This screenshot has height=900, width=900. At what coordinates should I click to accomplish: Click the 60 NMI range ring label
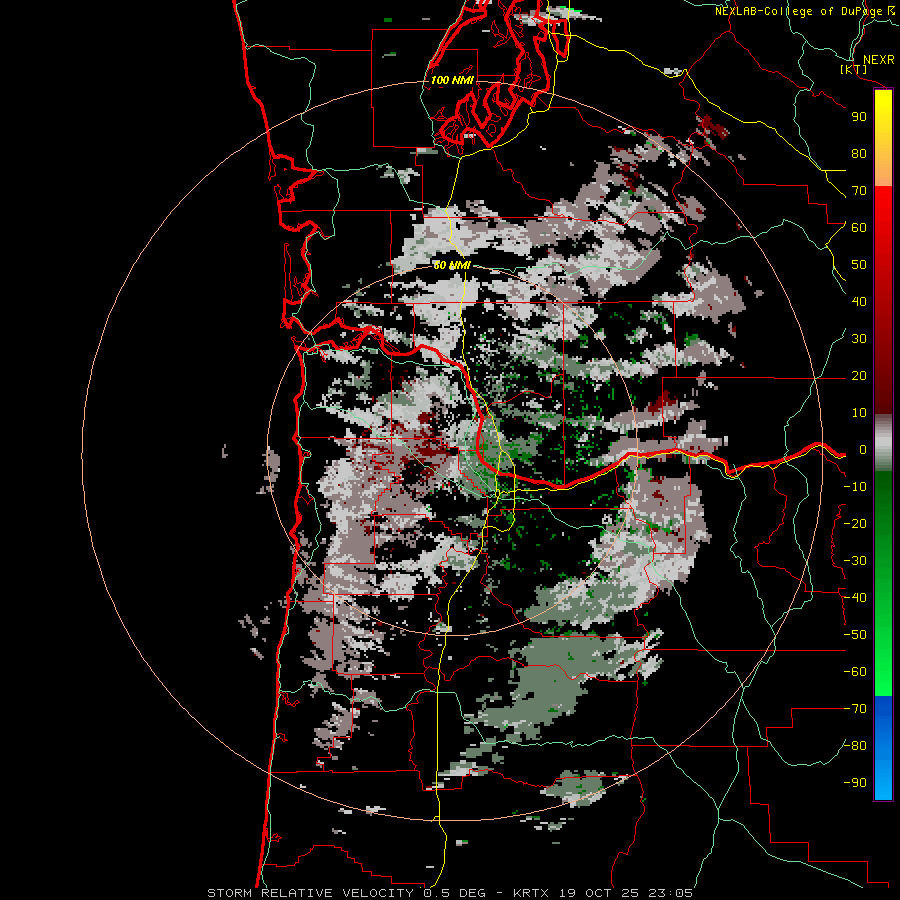point(452,265)
